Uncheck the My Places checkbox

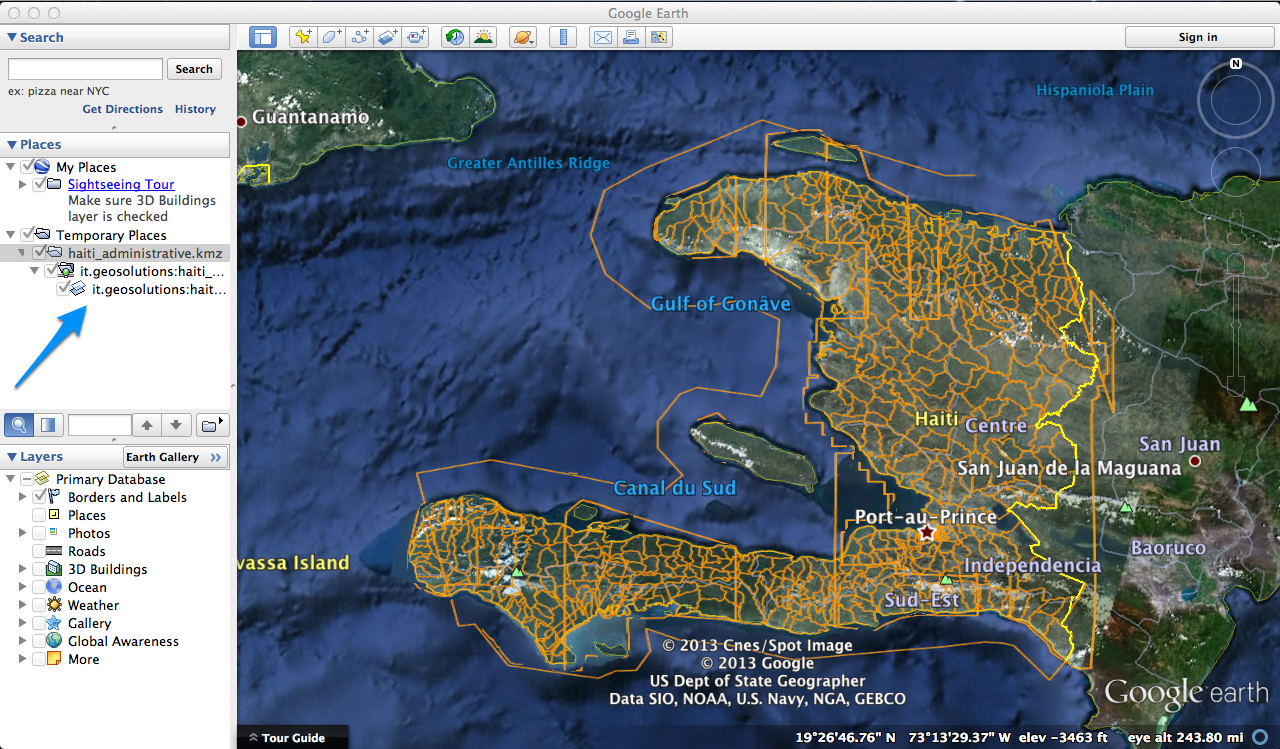(27, 167)
